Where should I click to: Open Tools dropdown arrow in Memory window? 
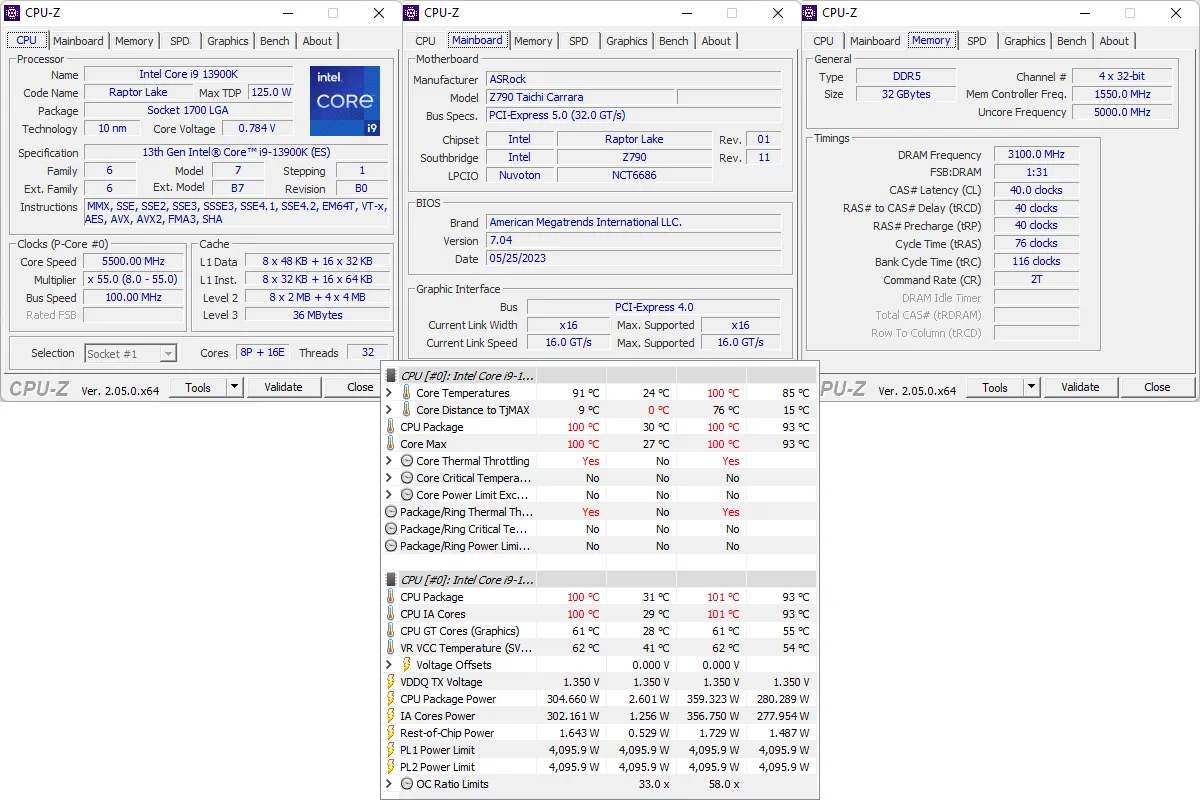pos(1031,387)
